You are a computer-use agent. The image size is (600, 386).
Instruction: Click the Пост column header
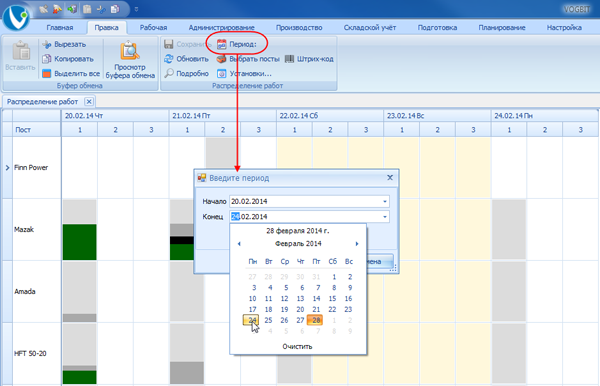click(x=37, y=130)
